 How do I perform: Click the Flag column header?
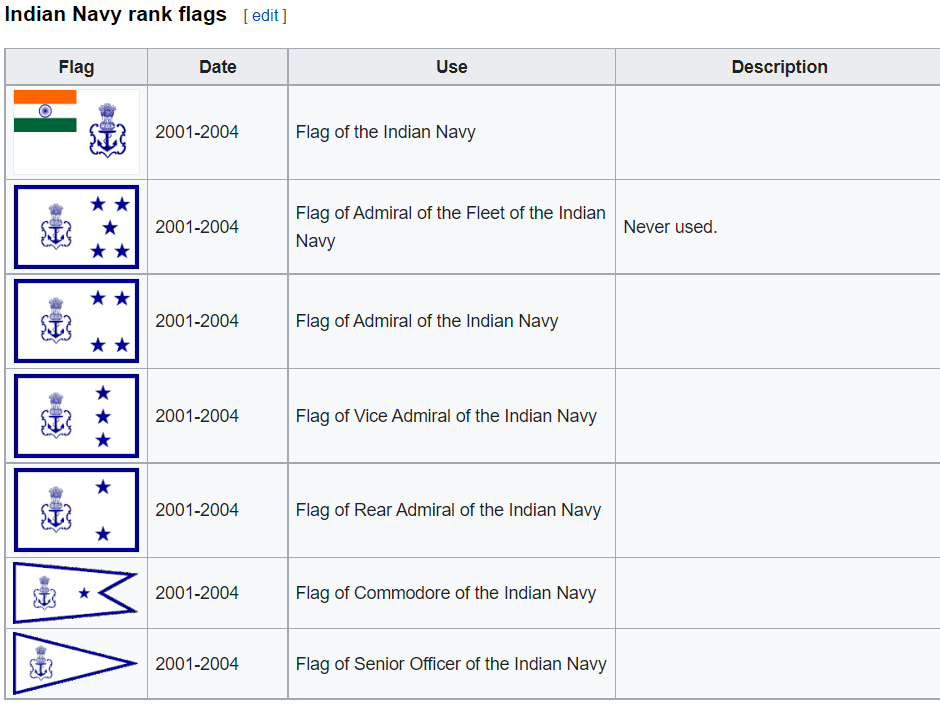(76, 67)
